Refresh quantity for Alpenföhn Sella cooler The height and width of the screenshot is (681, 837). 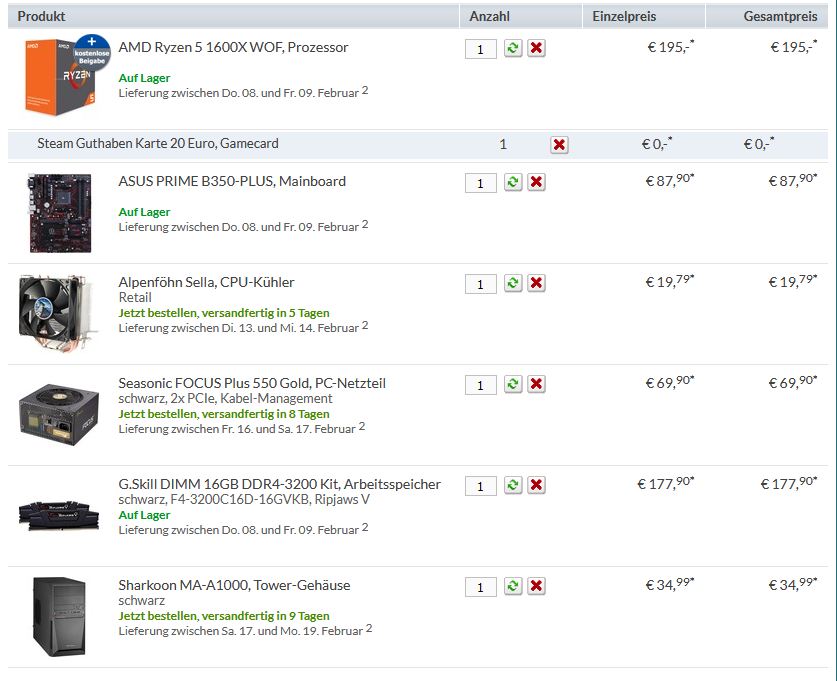point(513,283)
